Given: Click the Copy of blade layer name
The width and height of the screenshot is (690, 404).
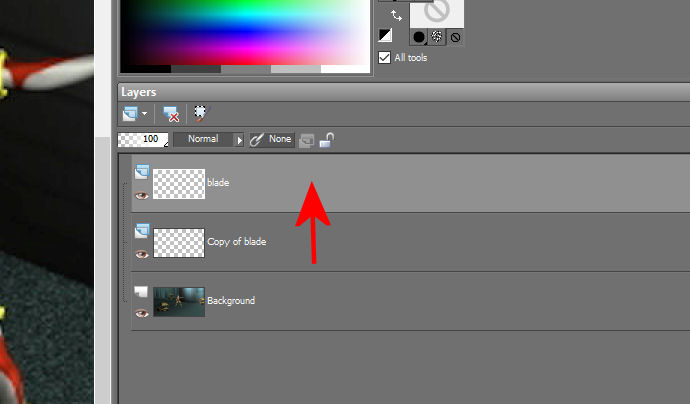Looking at the screenshot, I should [236, 242].
